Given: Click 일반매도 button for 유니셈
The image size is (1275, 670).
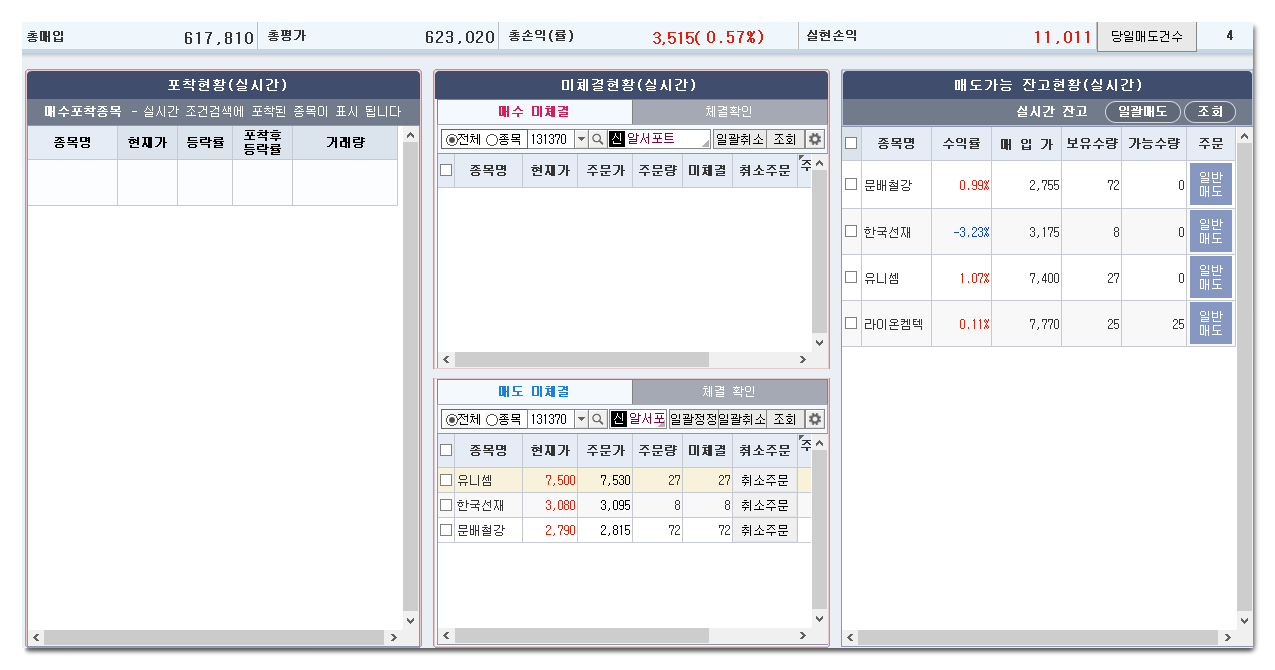Looking at the screenshot, I should [1211, 277].
